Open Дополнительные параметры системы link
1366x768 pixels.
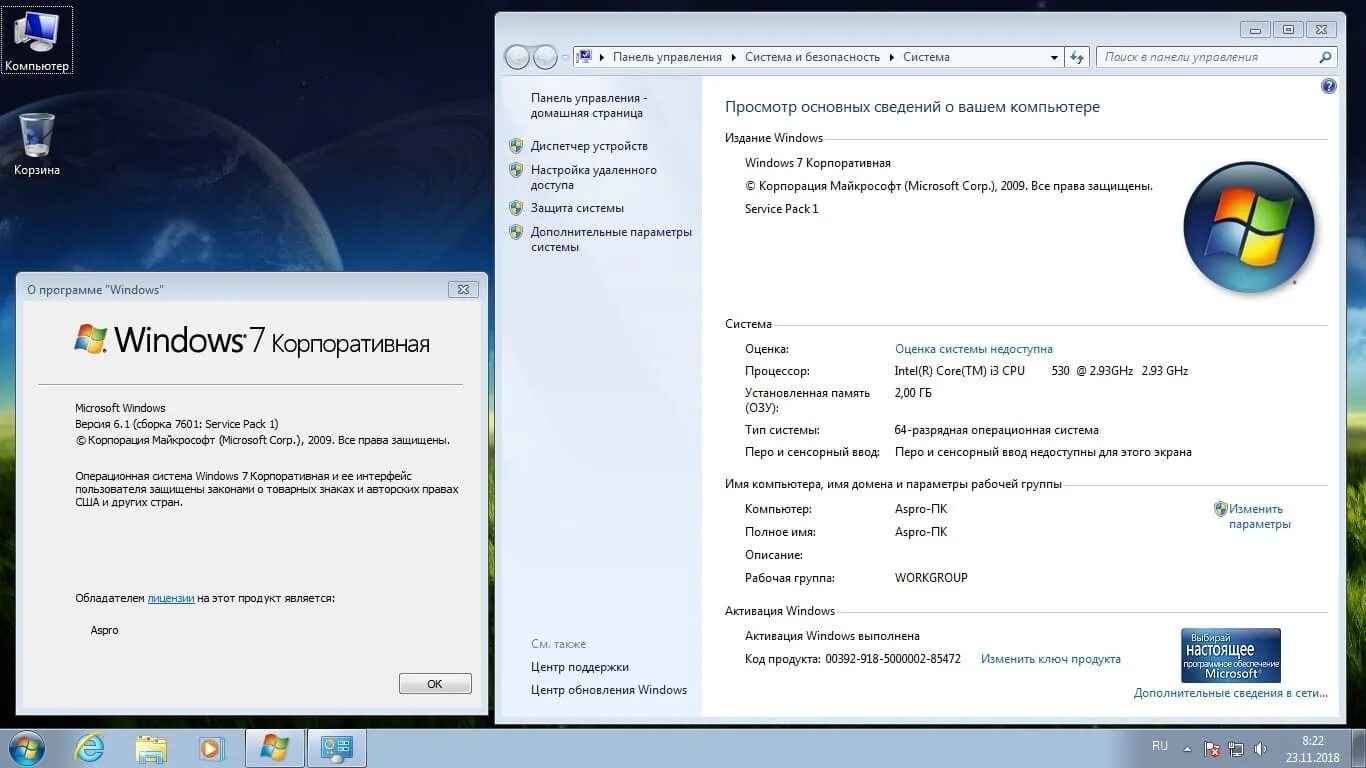611,239
